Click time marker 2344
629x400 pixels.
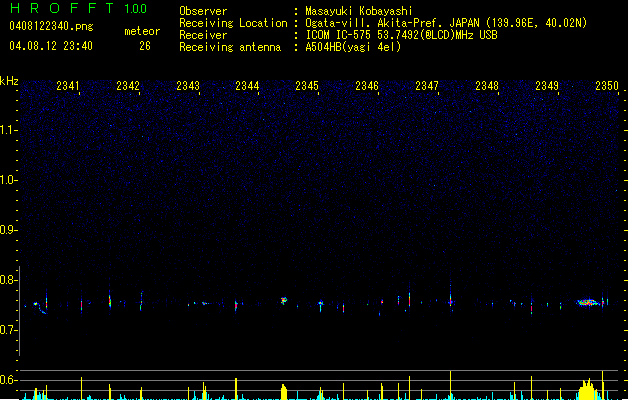click(x=247, y=86)
